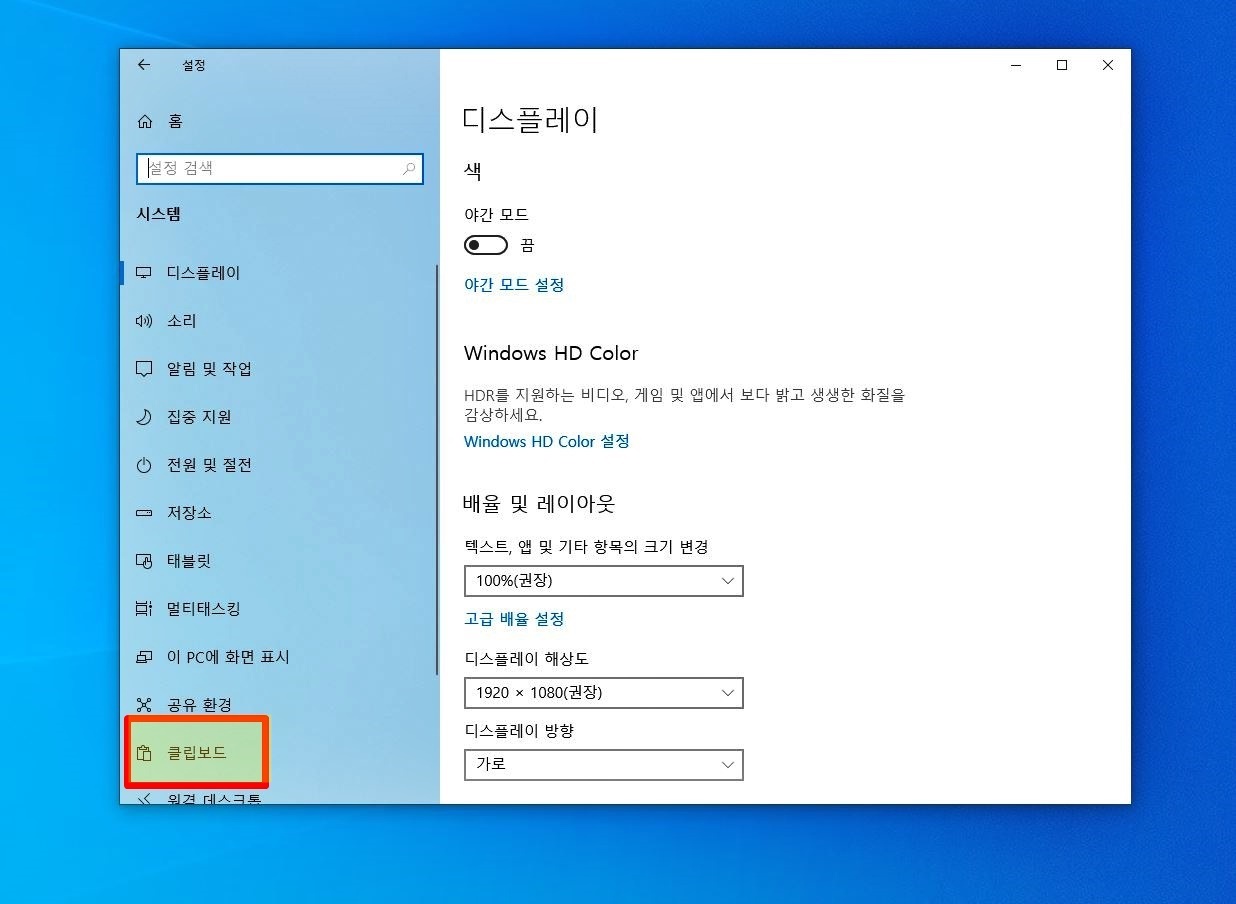Turn on the 야간 모드 toggle
This screenshot has height=904, width=1236.
486,245
